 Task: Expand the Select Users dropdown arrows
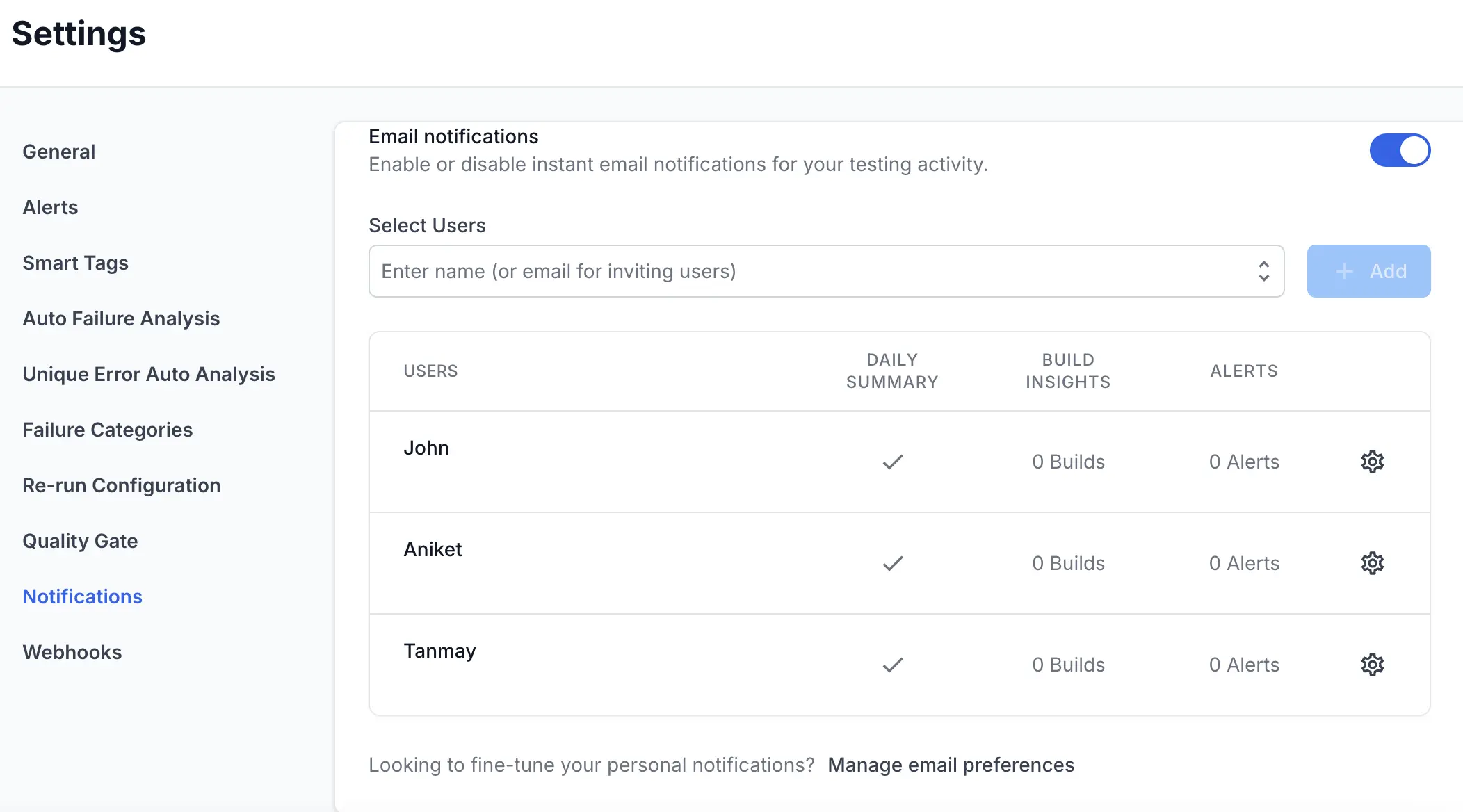(1263, 271)
